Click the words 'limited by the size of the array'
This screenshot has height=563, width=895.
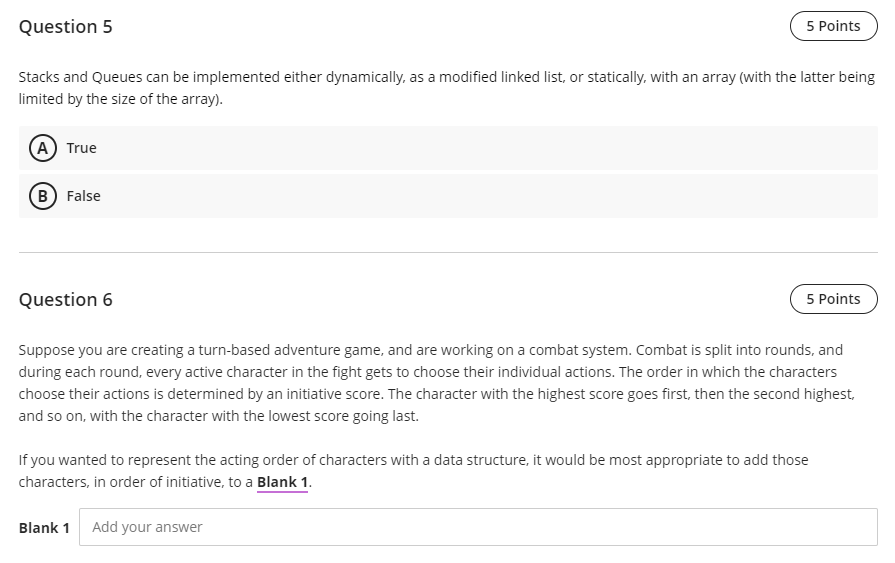pyautogui.click(x=118, y=99)
